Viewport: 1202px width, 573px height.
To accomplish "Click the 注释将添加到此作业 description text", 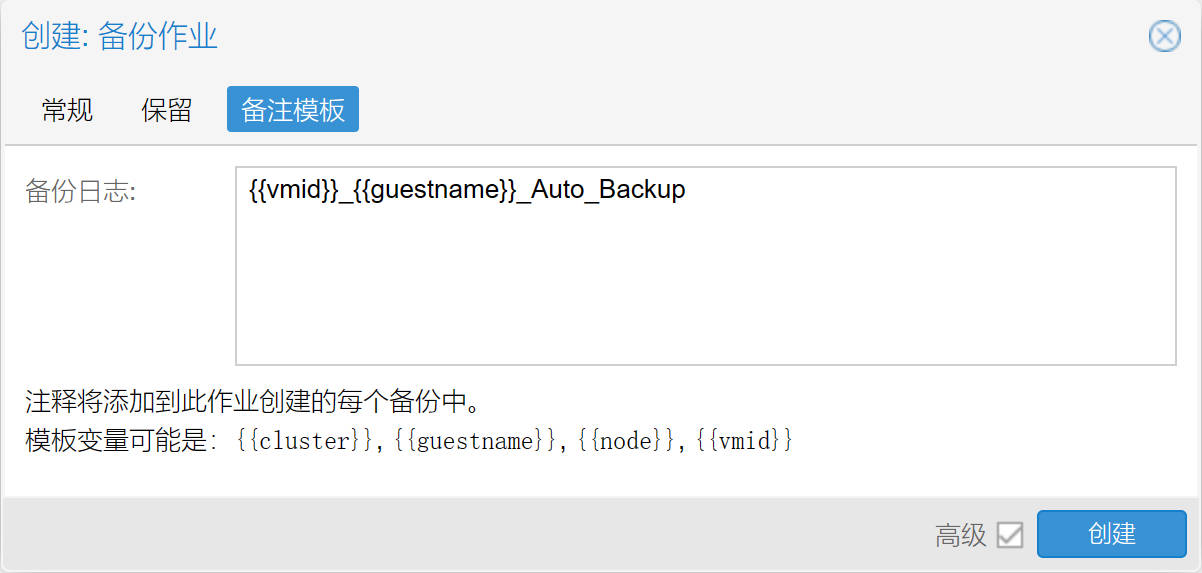I will pyautogui.click(x=256, y=404).
